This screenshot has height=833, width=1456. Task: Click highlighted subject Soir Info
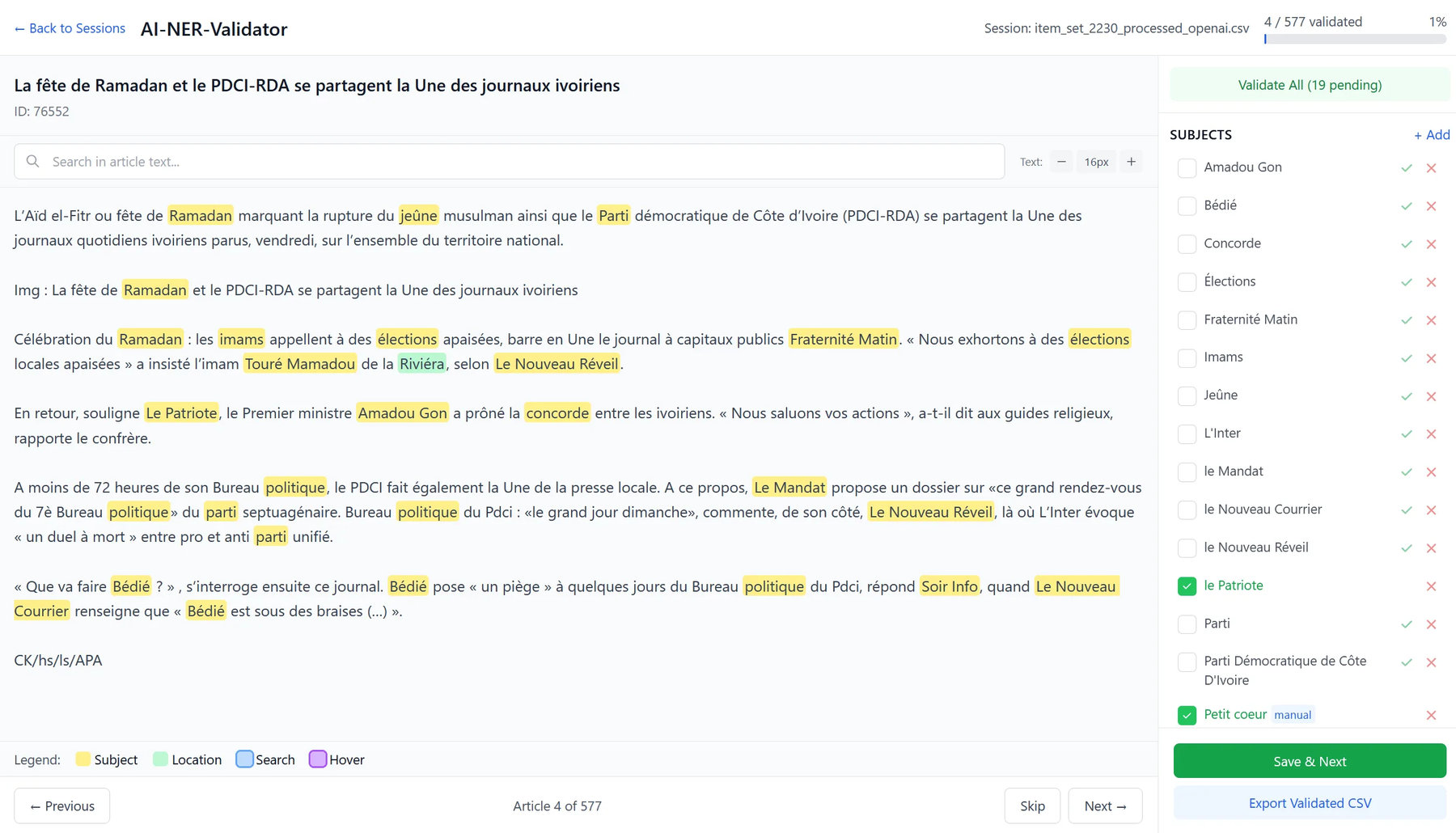click(950, 586)
